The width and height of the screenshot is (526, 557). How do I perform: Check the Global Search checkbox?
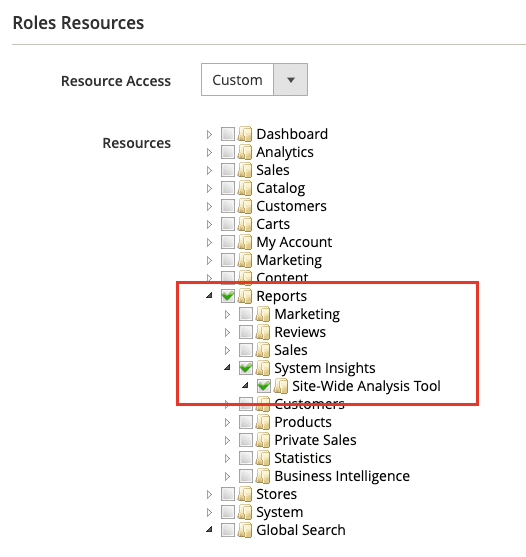click(x=228, y=530)
